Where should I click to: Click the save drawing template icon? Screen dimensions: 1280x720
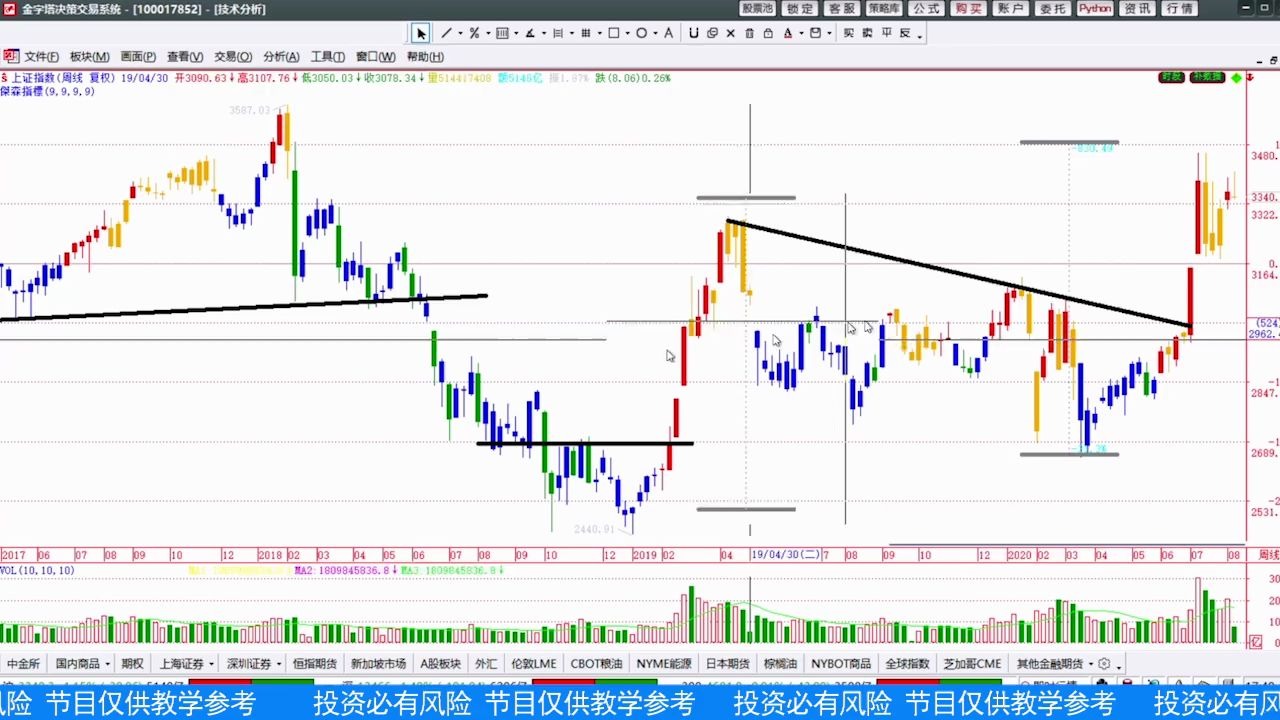tap(815, 33)
